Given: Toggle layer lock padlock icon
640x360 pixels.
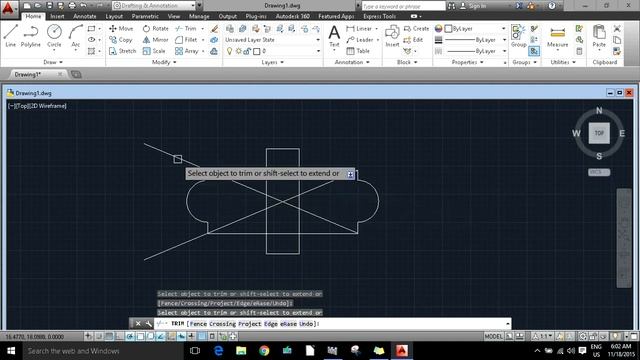Looking at the screenshot, I should (247, 51).
